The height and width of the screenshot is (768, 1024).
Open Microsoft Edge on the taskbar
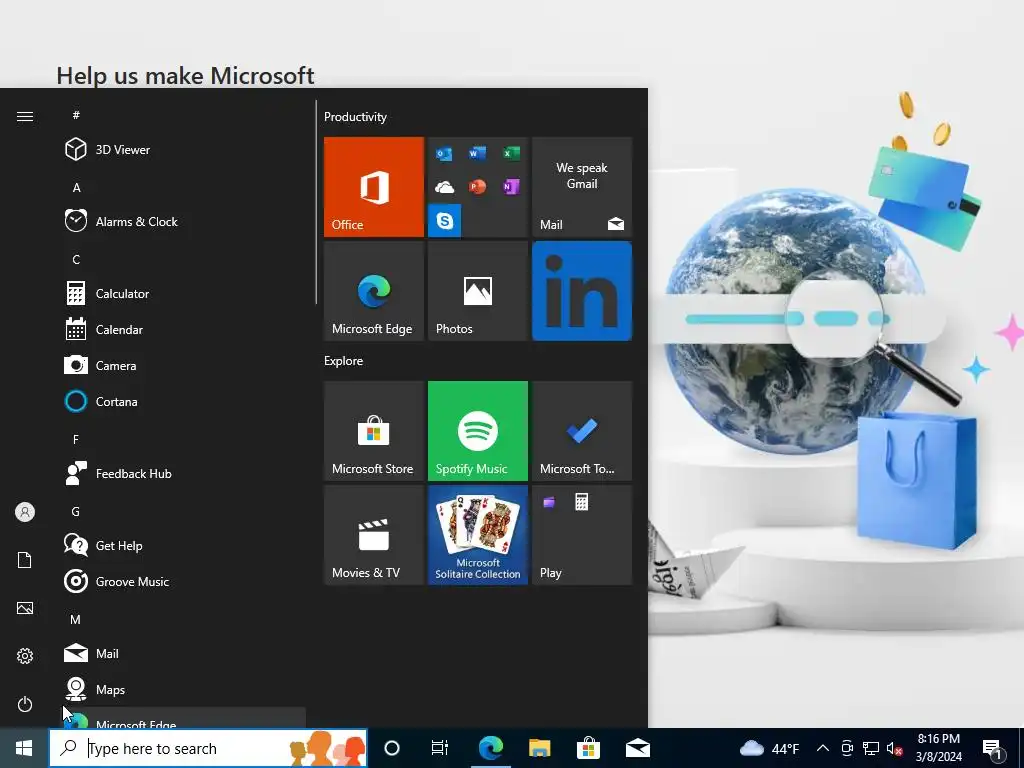[490, 748]
